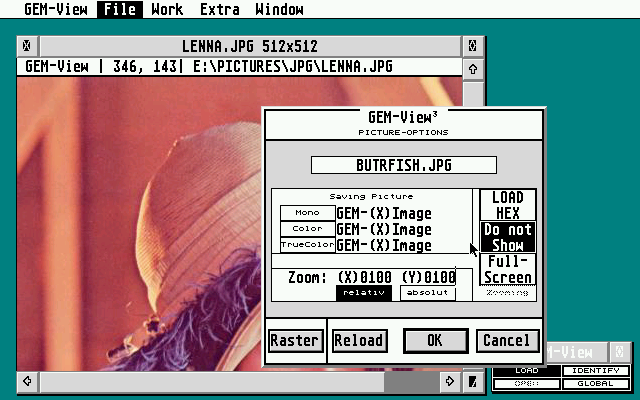The width and height of the screenshot is (640, 400).
Task: Select the relativ zoom mode
Action: [364, 293]
